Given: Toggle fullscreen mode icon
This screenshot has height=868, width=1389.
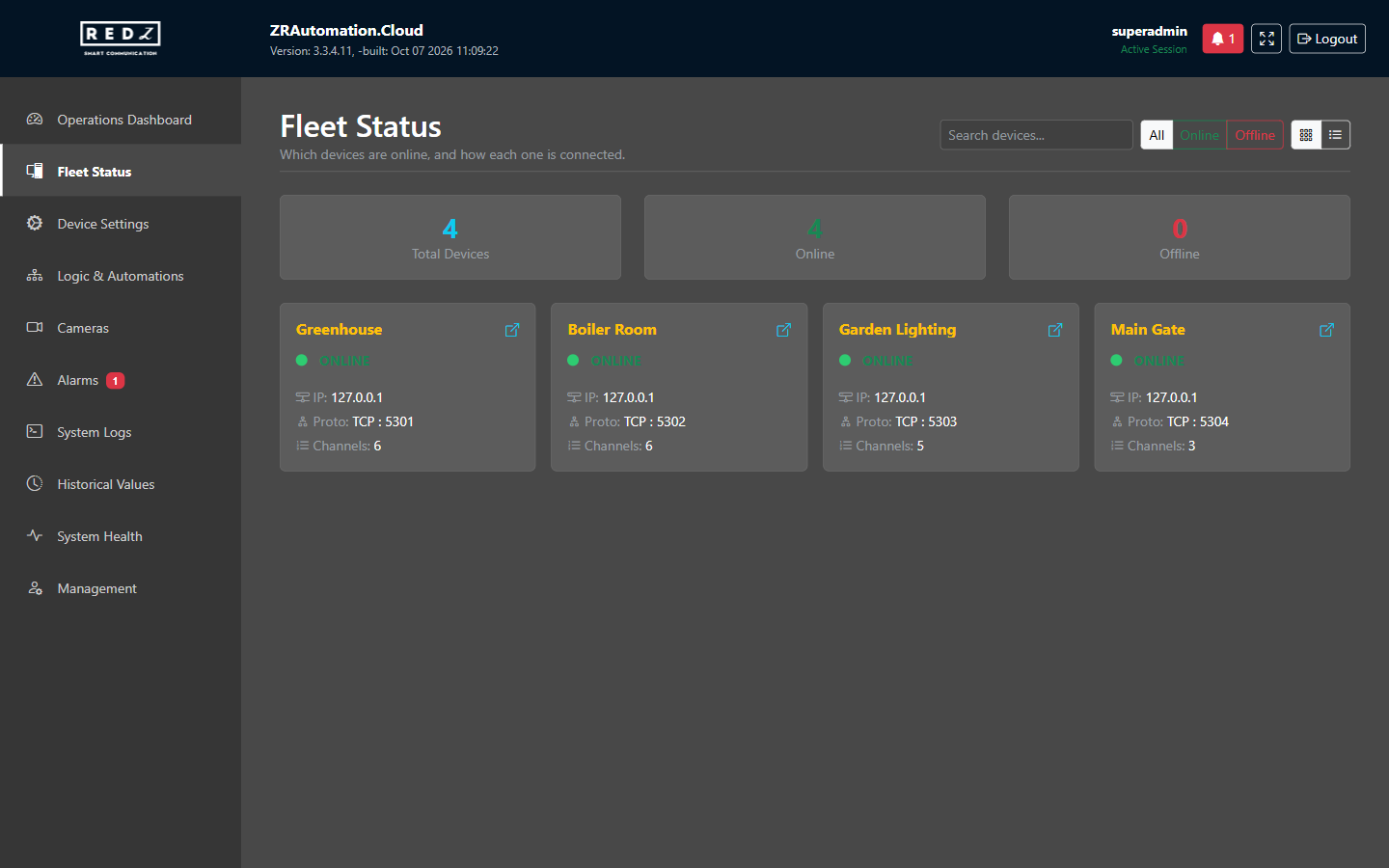Looking at the screenshot, I should point(1266,39).
